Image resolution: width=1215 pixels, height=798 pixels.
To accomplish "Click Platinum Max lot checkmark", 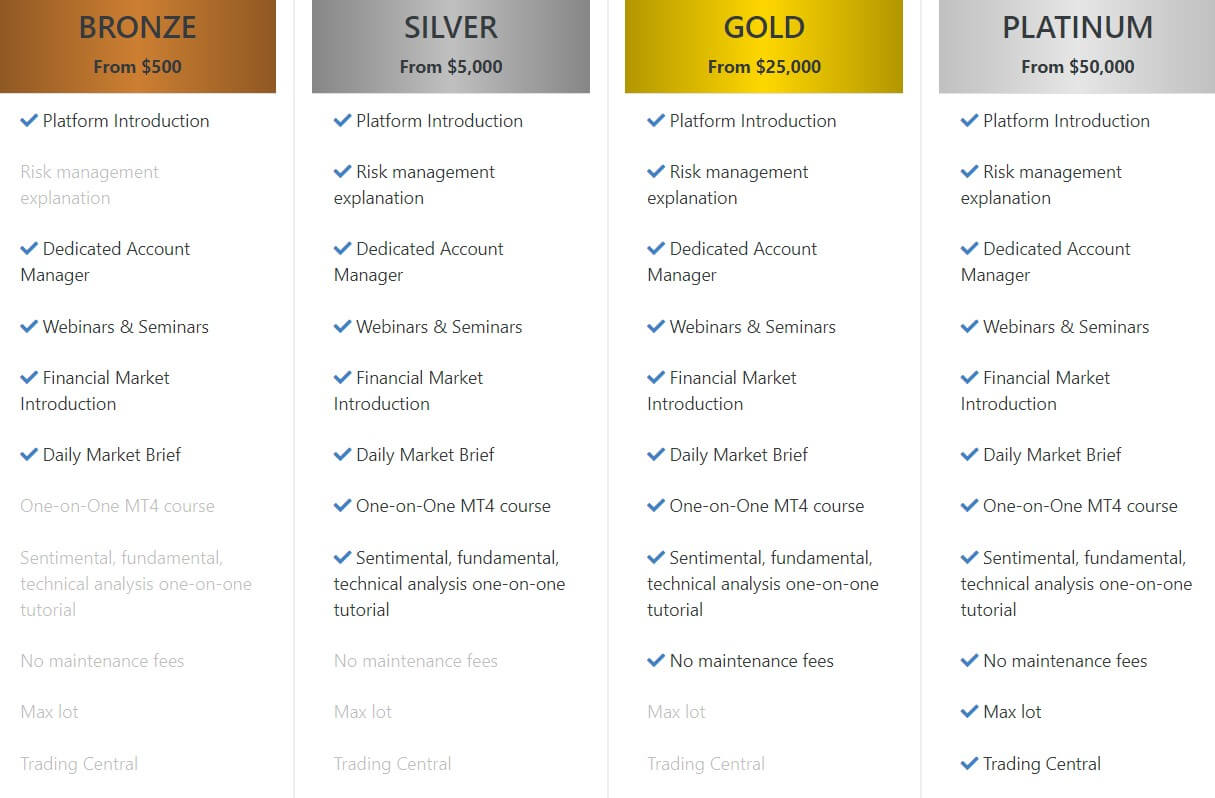I will 969,712.
